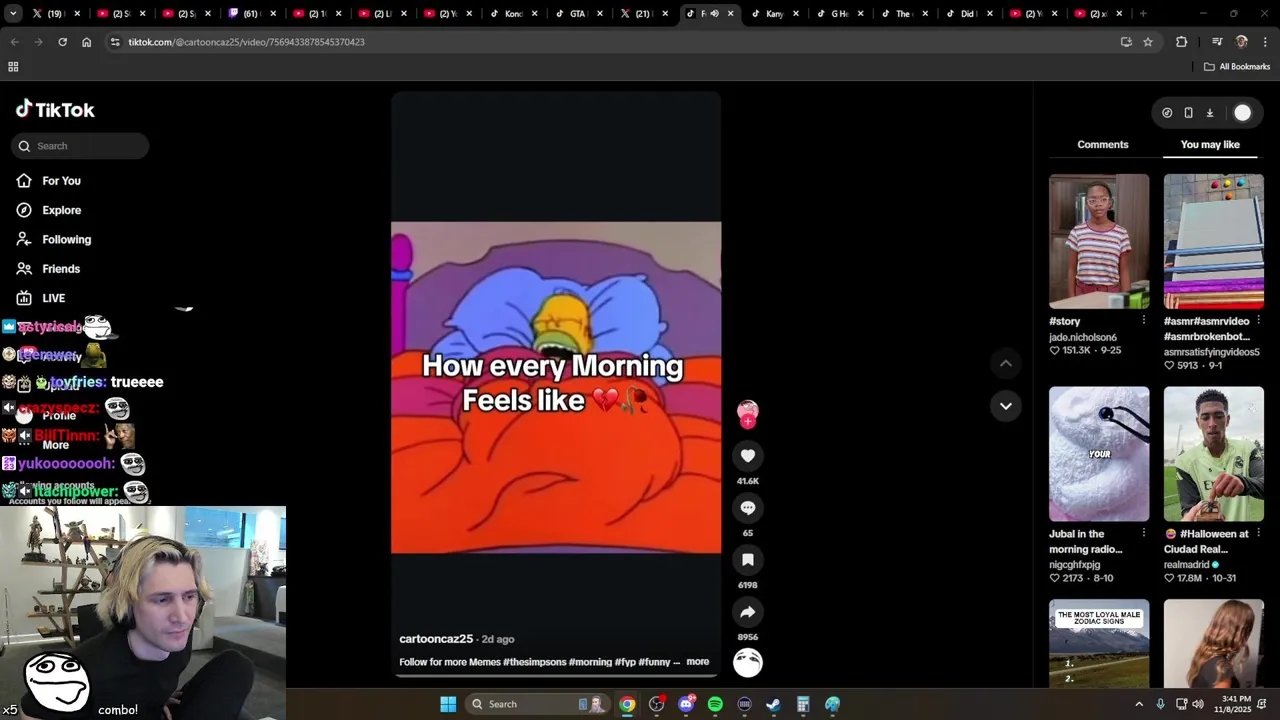Click the TikTok logo in sidebar
This screenshot has width=1280, height=720.
(55, 110)
